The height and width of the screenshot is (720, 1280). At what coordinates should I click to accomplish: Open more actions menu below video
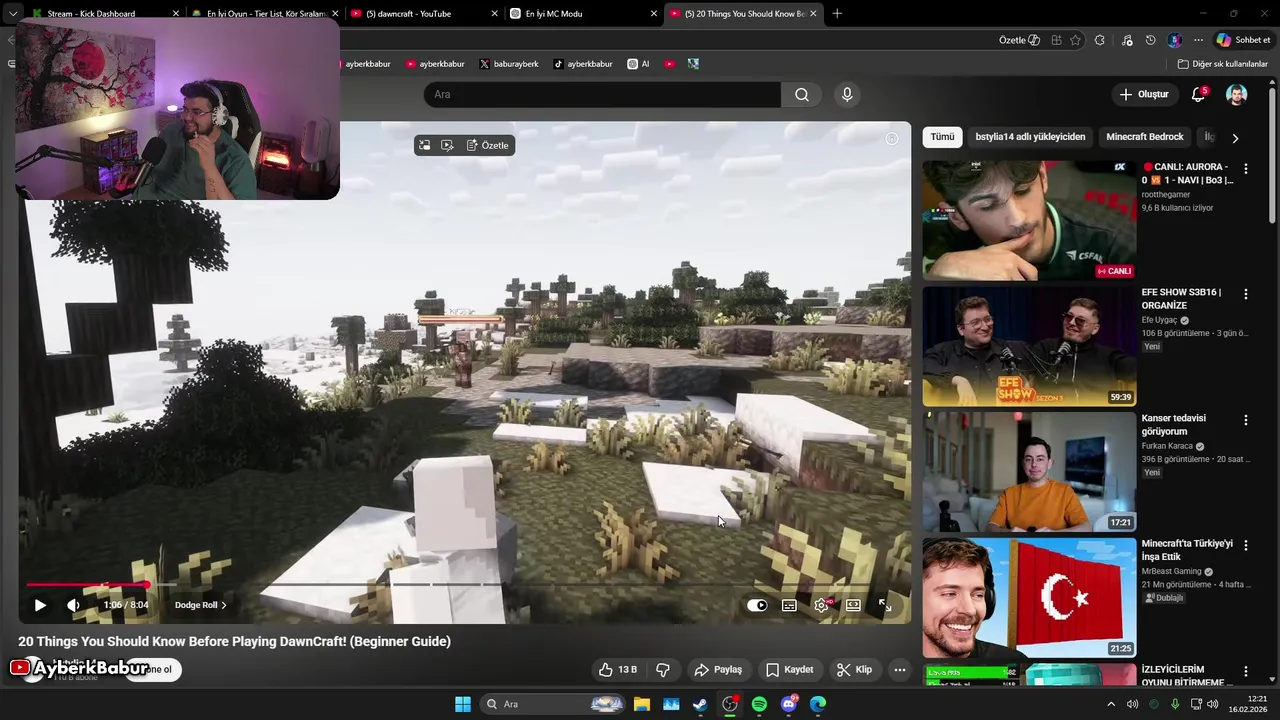pos(900,670)
